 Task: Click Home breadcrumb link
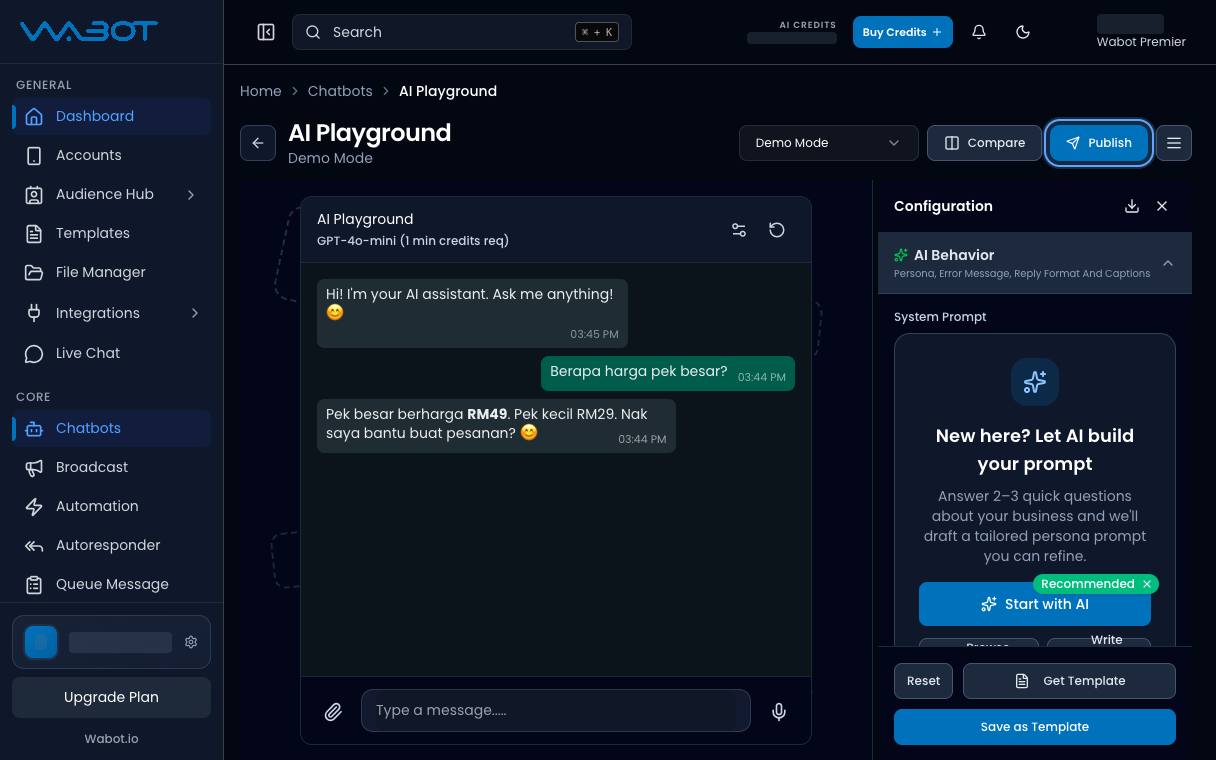point(261,91)
